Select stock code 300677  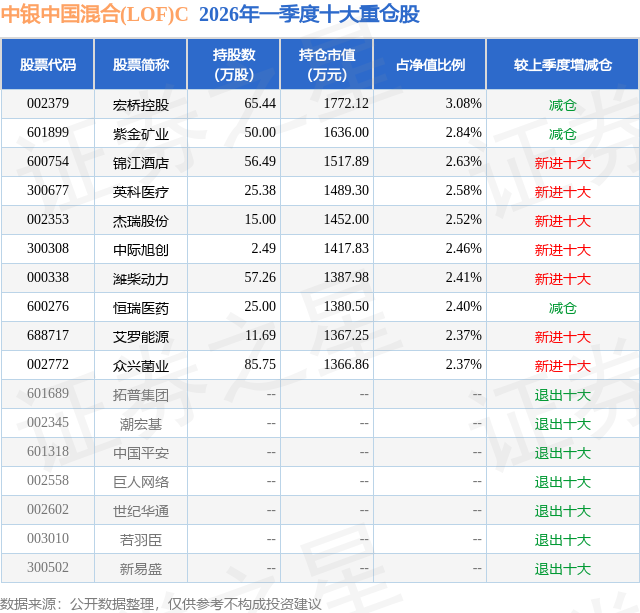click(48, 190)
